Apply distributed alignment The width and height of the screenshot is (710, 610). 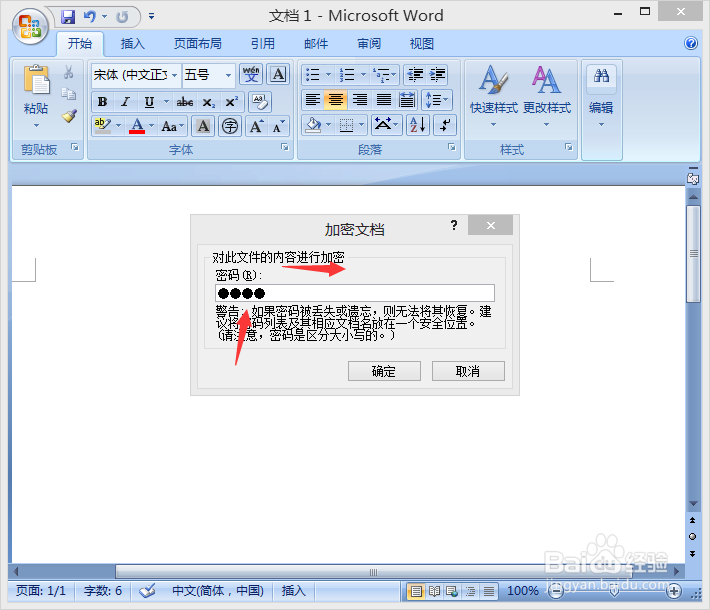[407, 99]
